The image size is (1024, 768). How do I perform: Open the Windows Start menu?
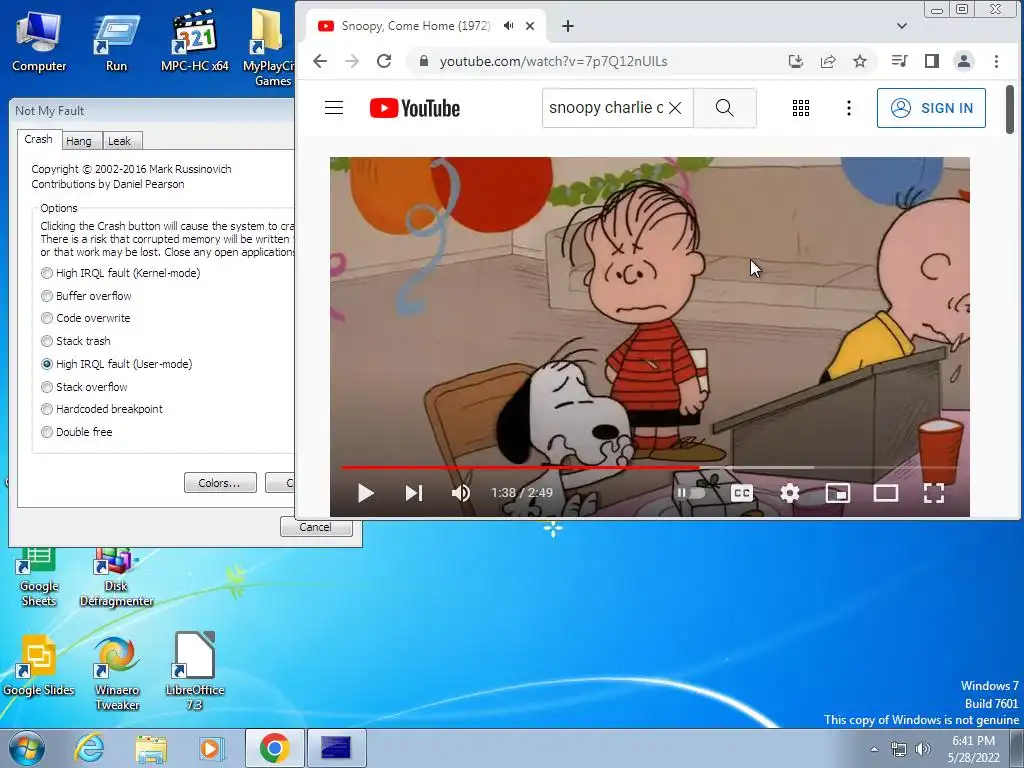coord(26,748)
